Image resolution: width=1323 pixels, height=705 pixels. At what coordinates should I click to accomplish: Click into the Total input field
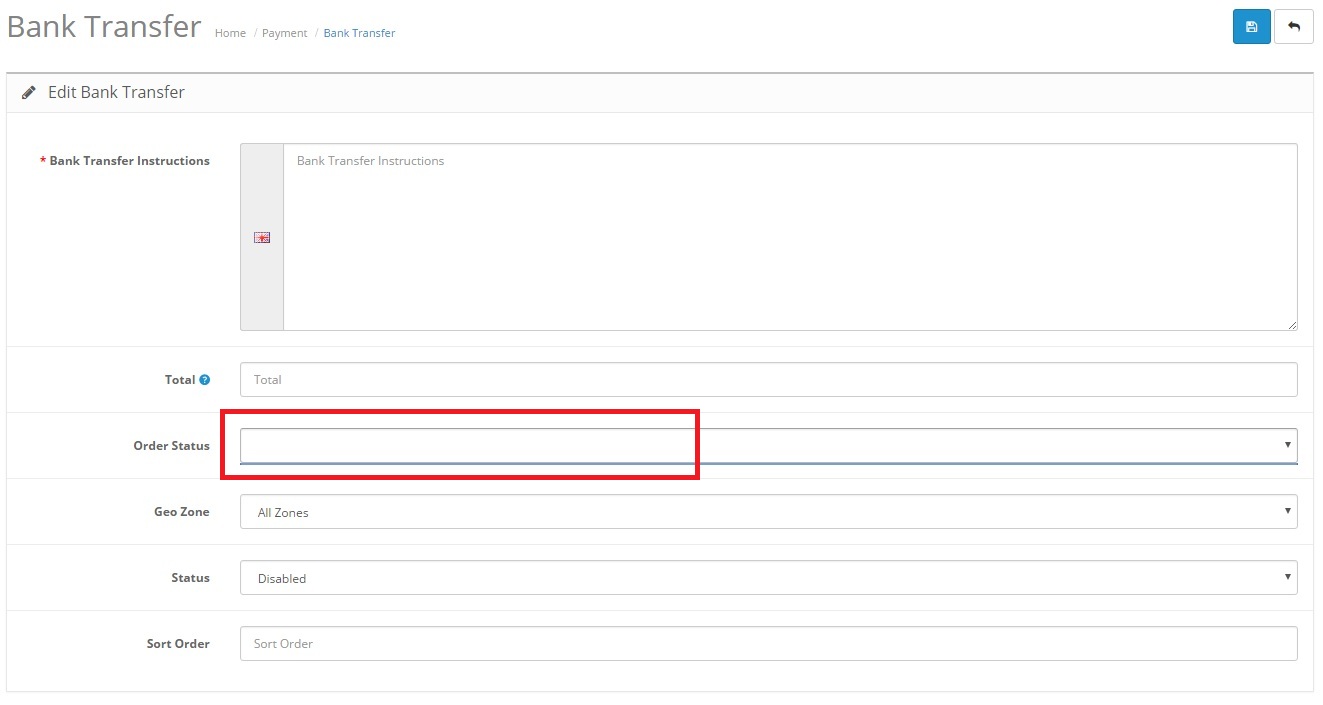coord(769,380)
